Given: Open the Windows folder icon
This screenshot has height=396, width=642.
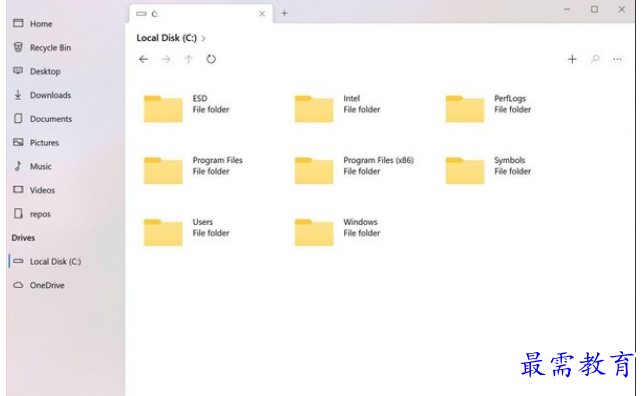Looking at the screenshot, I should pos(314,232).
